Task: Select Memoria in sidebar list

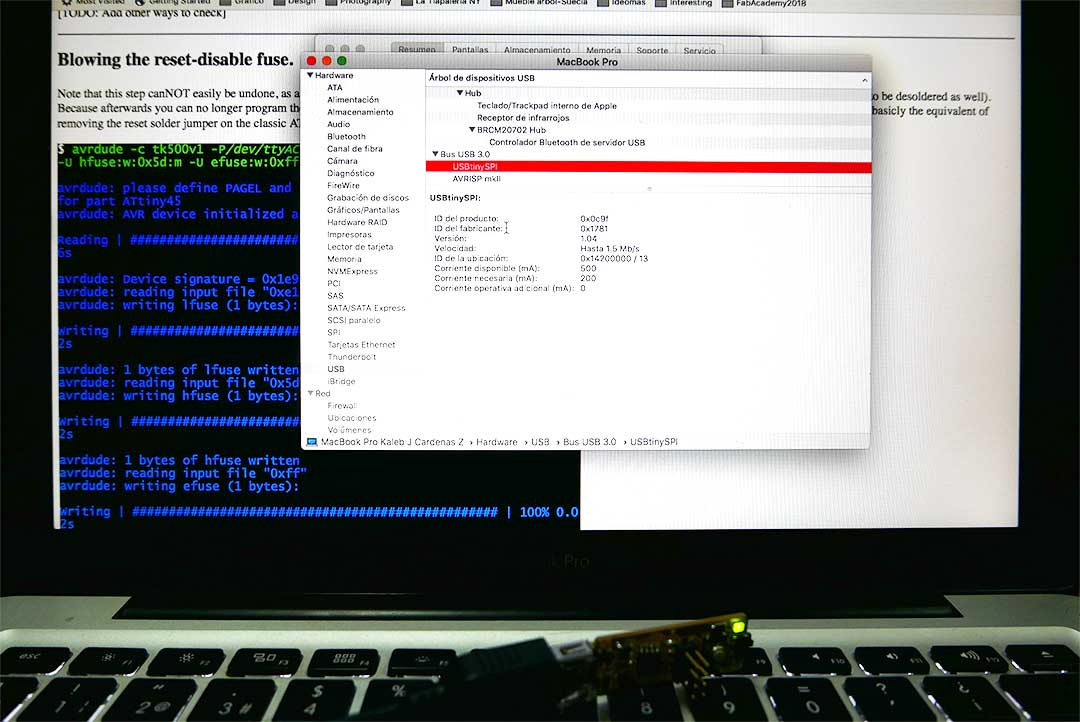Action: (x=344, y=259)
